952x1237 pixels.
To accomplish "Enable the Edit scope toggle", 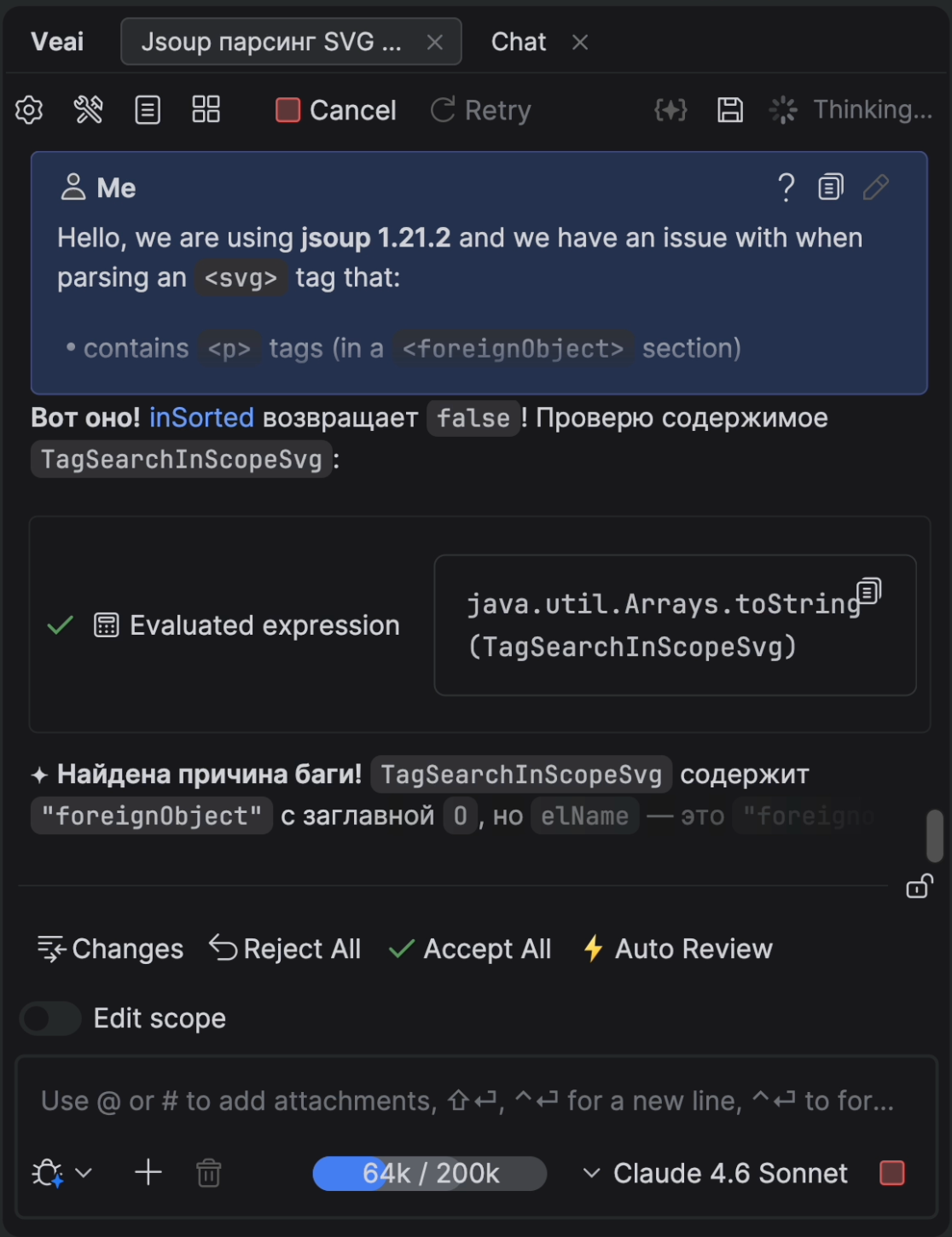I will coord(49,1018).
